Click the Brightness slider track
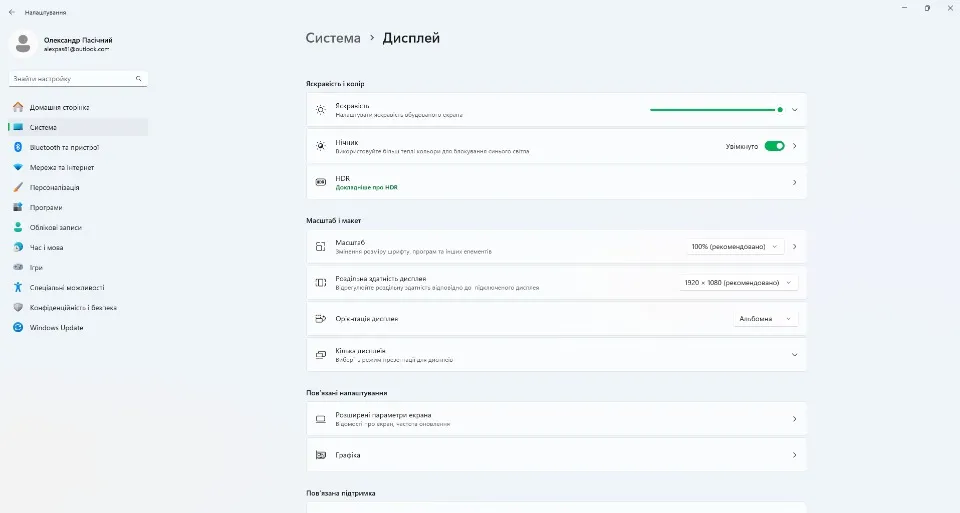Image resolution: width=960 pixels, height=513 pixels. [x=714, y=110]
